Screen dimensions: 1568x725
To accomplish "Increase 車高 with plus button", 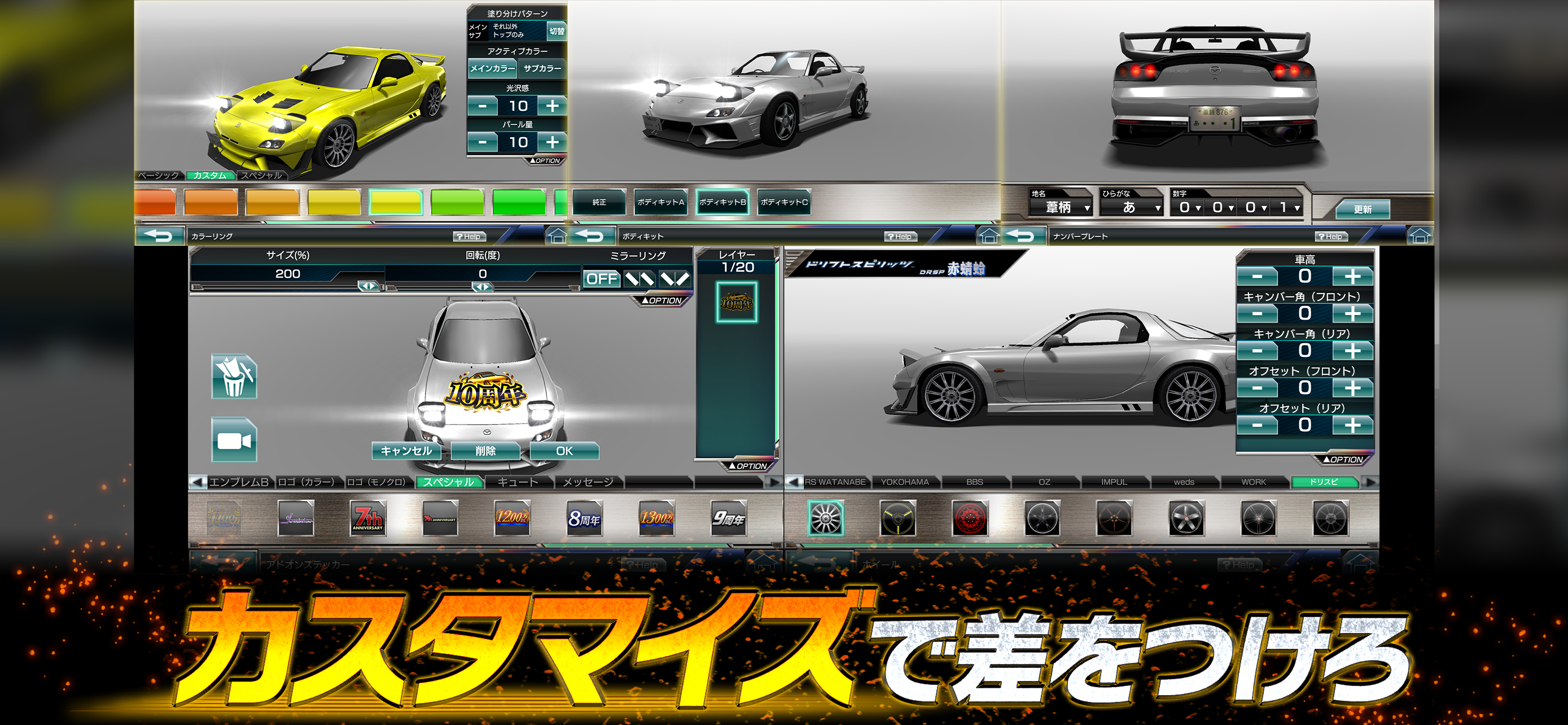I will click(1352, 276).
